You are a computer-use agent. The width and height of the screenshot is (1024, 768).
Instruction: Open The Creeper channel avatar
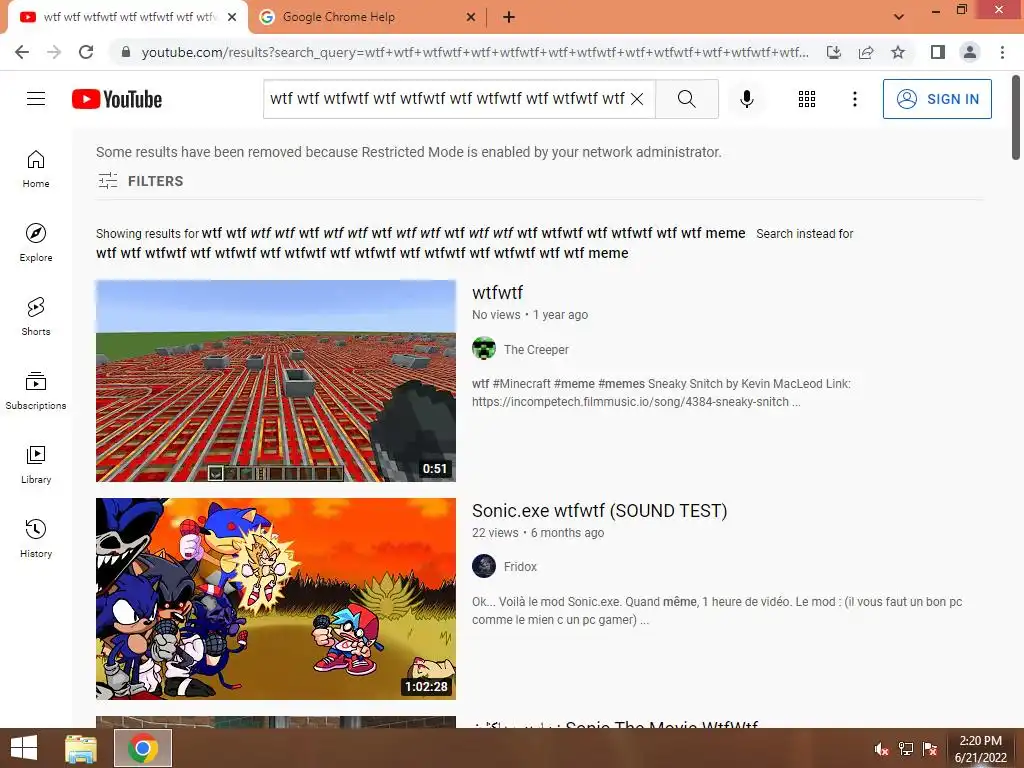[x=484, y=349]
